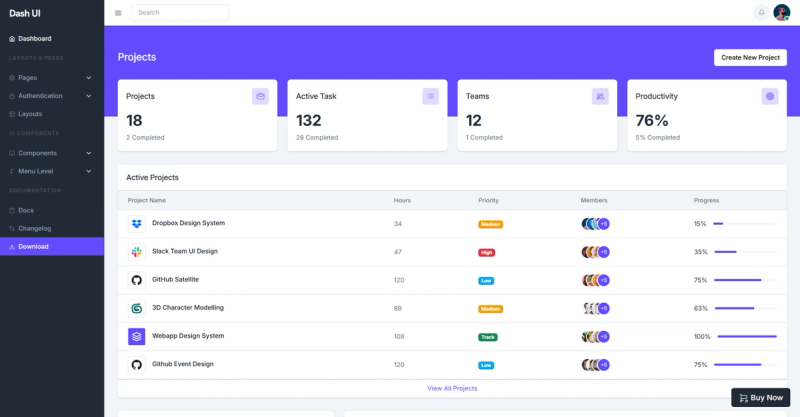Open the Dashboard menu item

[52, 39]
